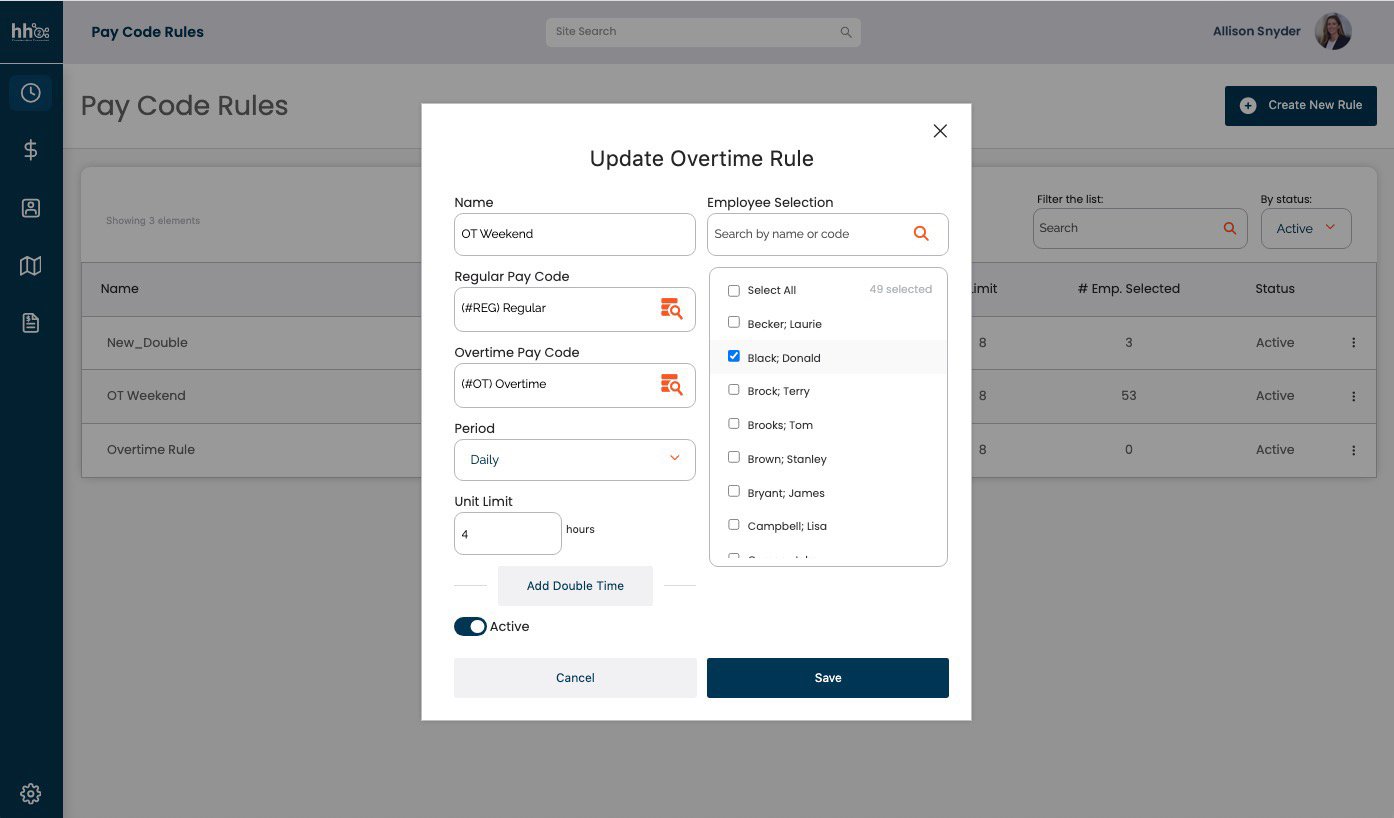Open the time clock sidebar icon
1394x818 pixels.
click(x=31, y=93)
